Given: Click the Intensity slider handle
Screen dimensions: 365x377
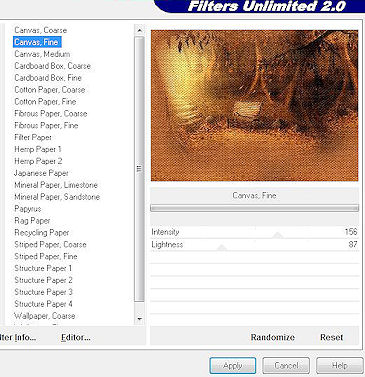Looking at the screenshot, I should pyautogui.click(x=277, y=236).
